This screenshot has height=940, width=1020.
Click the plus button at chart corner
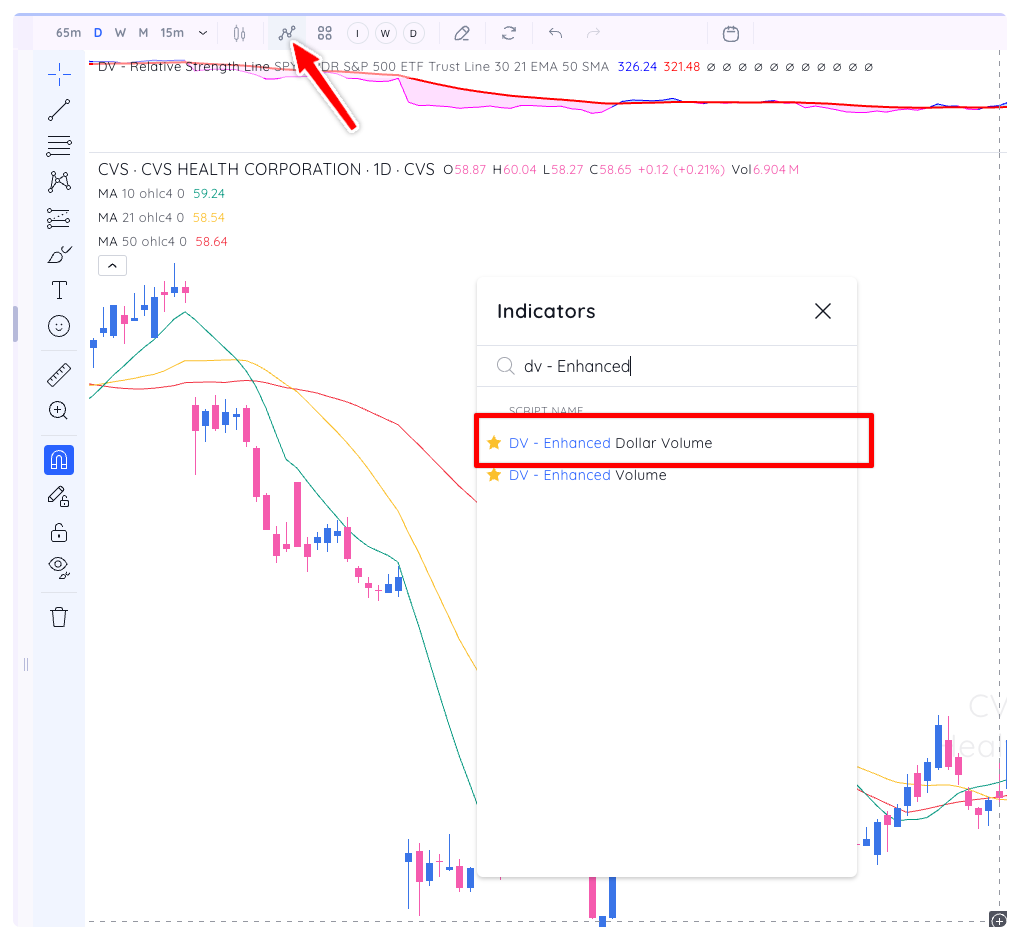[999, 920]
